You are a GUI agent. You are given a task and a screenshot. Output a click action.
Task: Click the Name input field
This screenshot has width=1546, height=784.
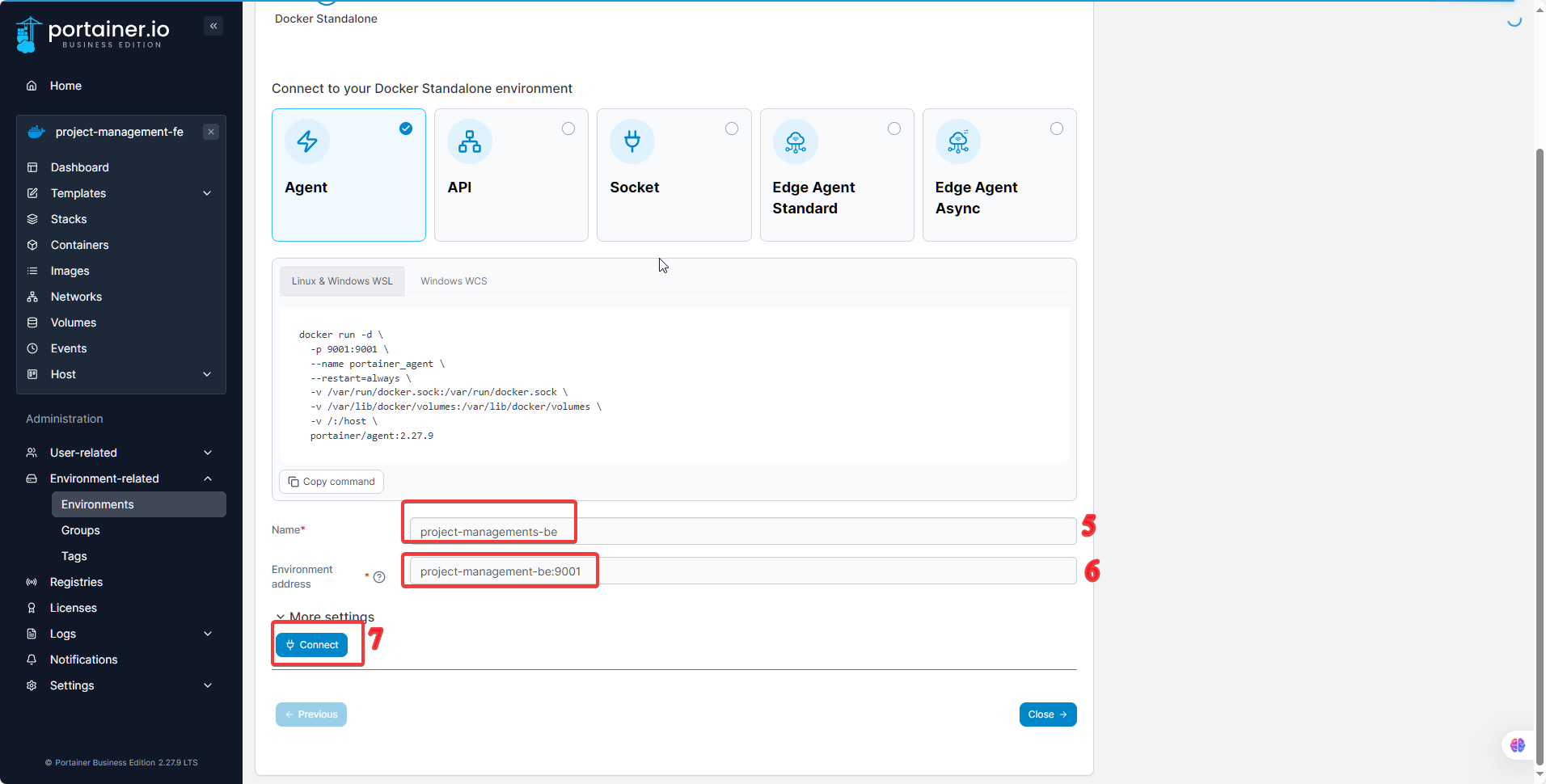743,531
